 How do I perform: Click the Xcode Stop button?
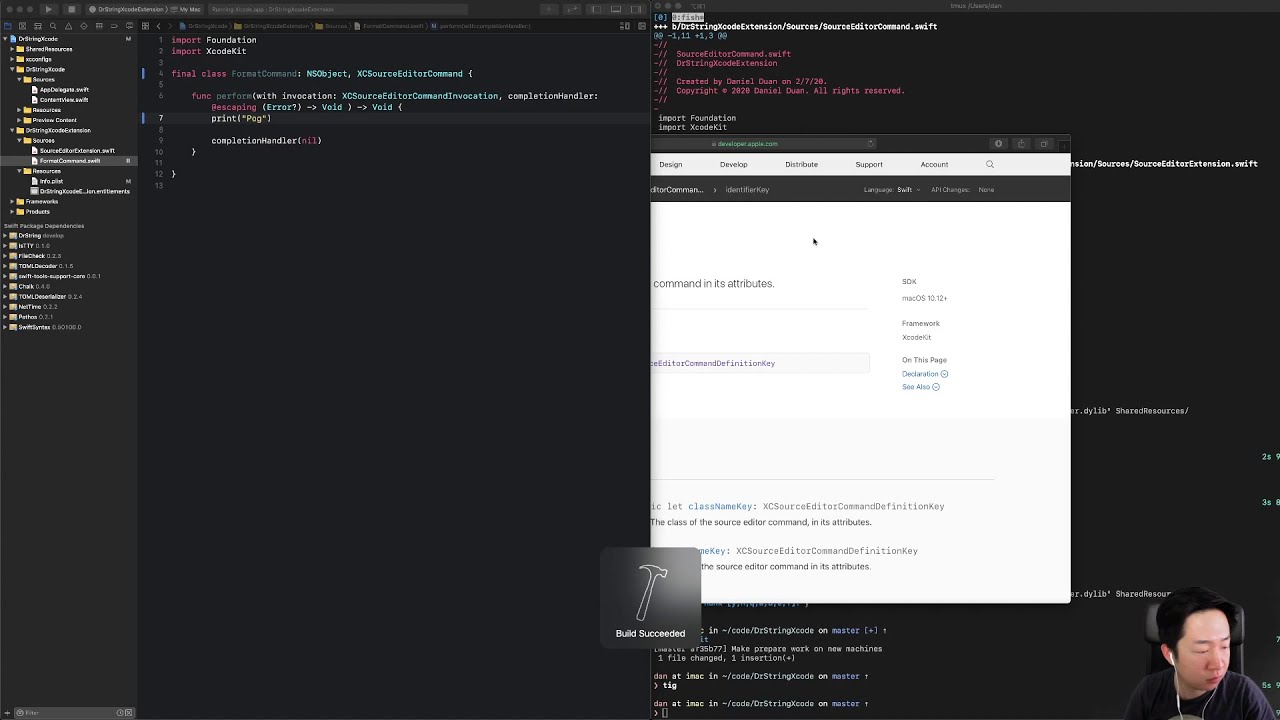pyautogui.click(x=71, y=9)
